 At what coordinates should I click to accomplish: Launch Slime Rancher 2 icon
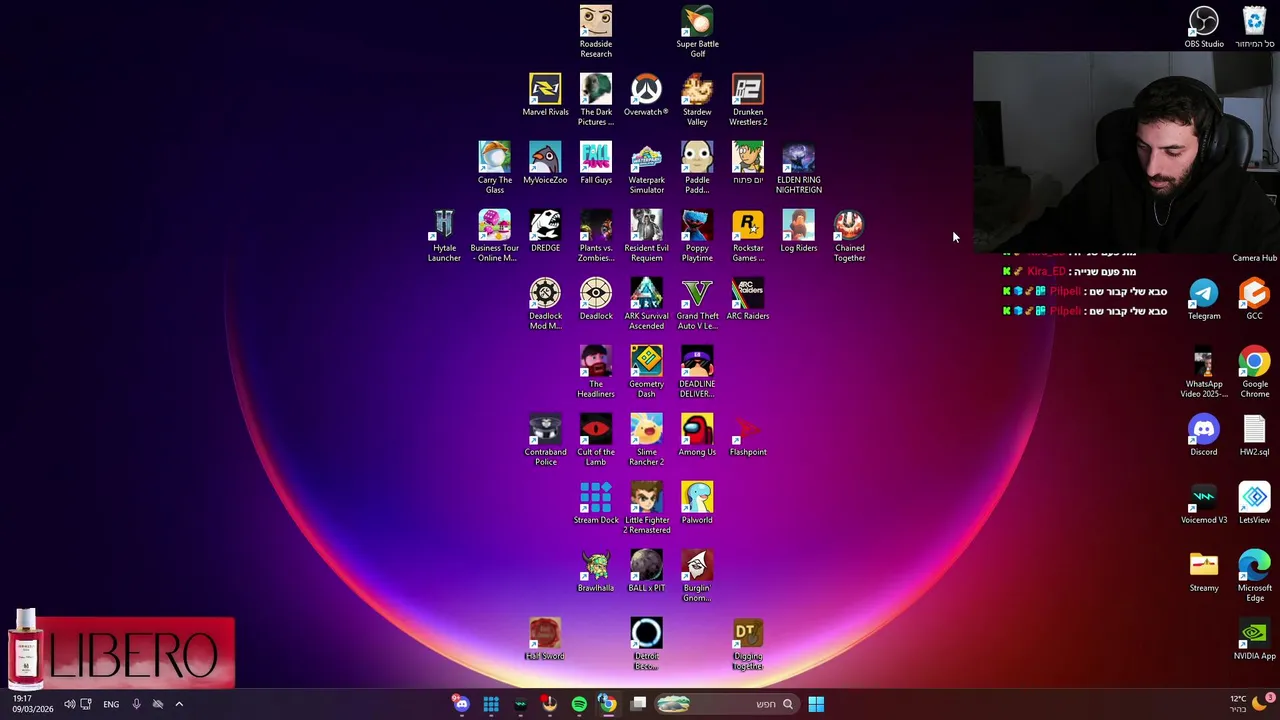(x=646, y=439)
